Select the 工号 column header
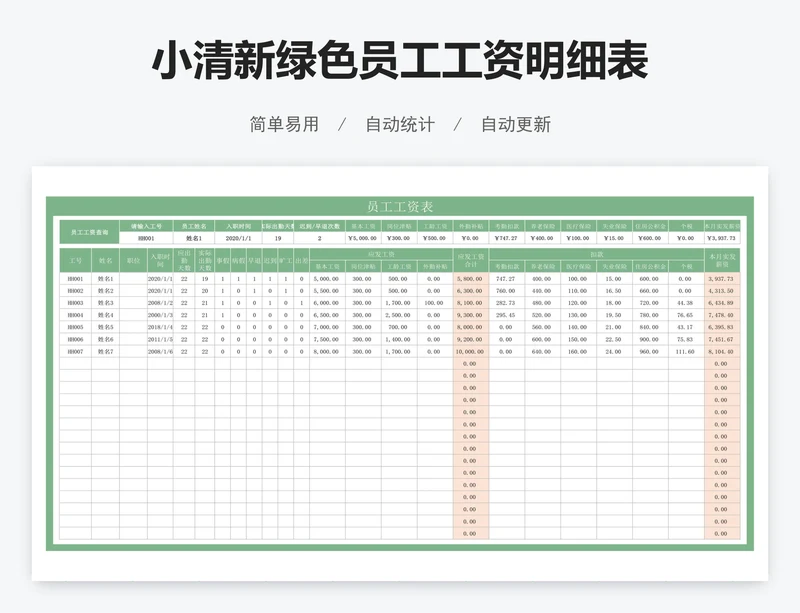 coord(76,261)
